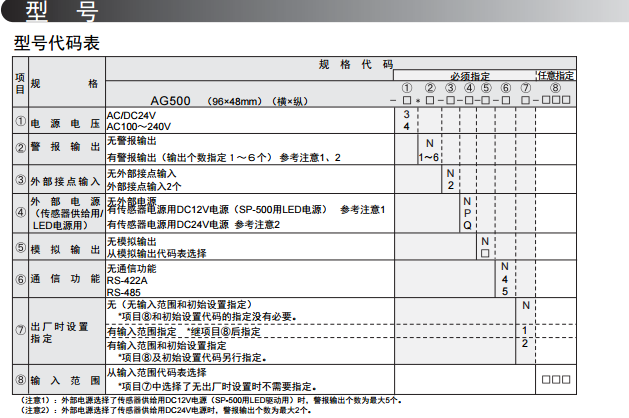The image size is (629, 418).
Task: Click the three boxes in 输入范围 row
Action: pyautogui.click(x=556, y=379)
